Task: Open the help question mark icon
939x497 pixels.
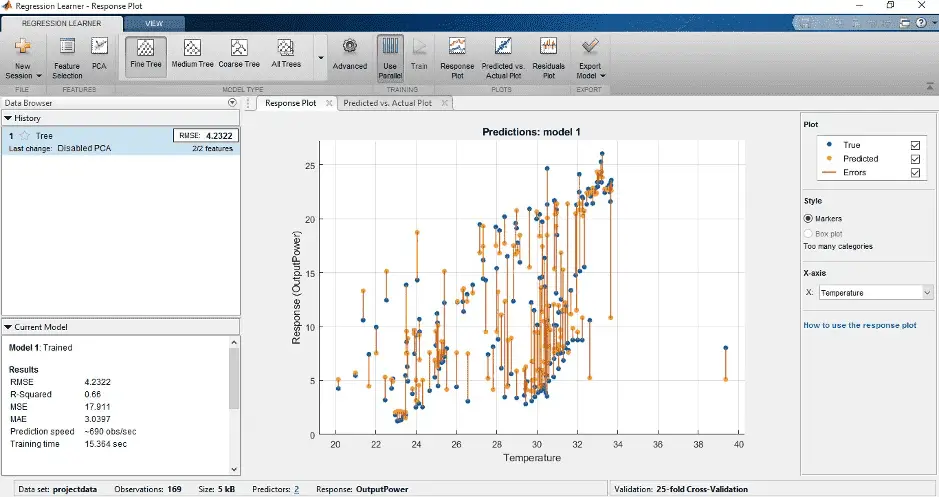Action: [x=921, y=23]
